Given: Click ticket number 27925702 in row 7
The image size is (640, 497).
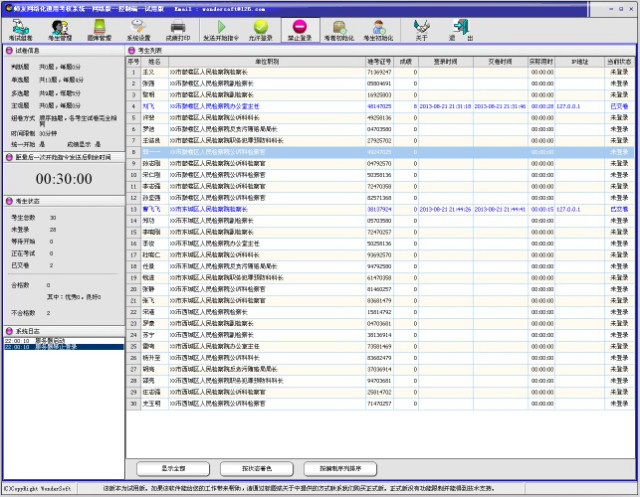Looking at the screenshot, I should tap(379, 141).
